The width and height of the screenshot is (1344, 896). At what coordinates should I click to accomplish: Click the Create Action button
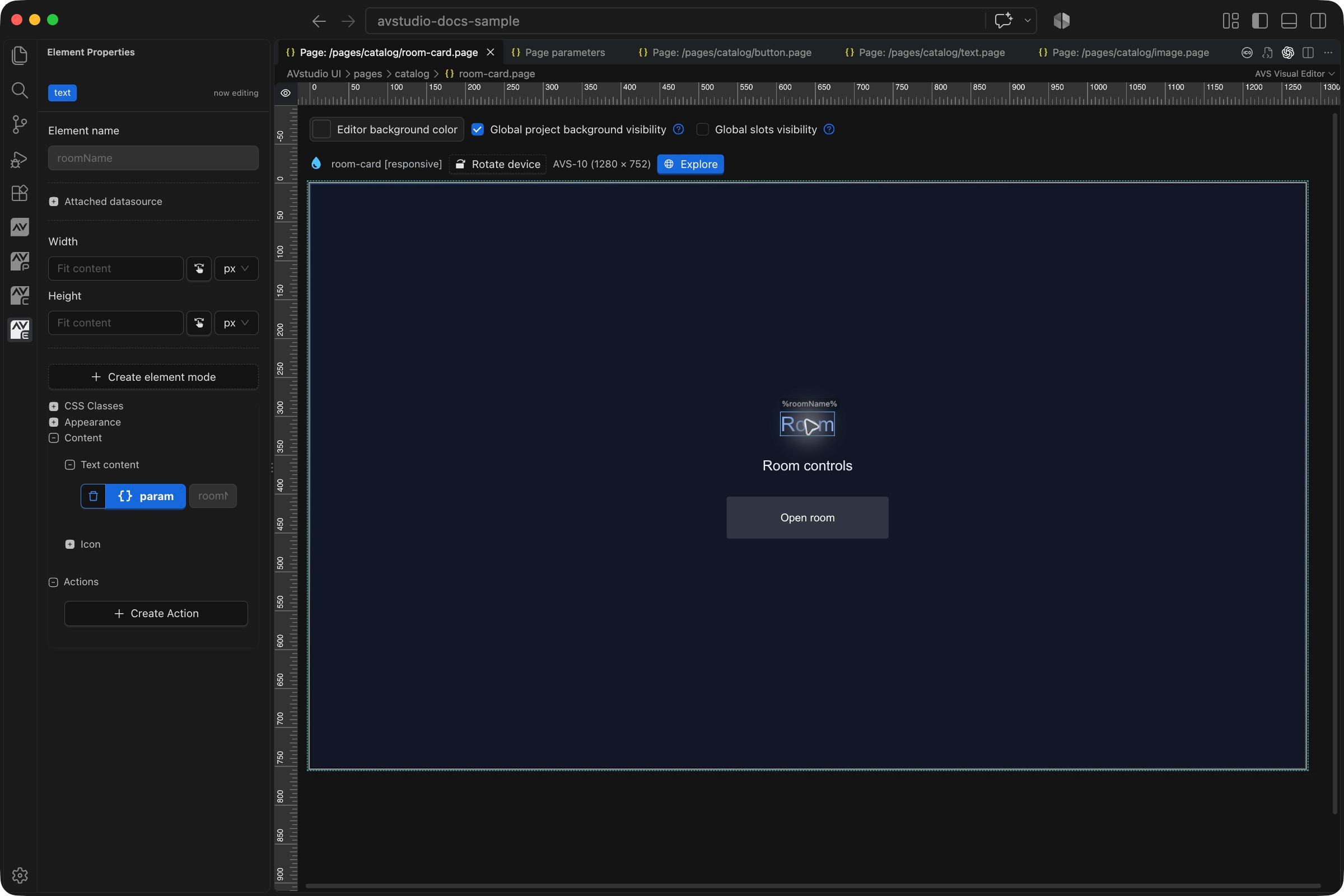click(156, 613)
